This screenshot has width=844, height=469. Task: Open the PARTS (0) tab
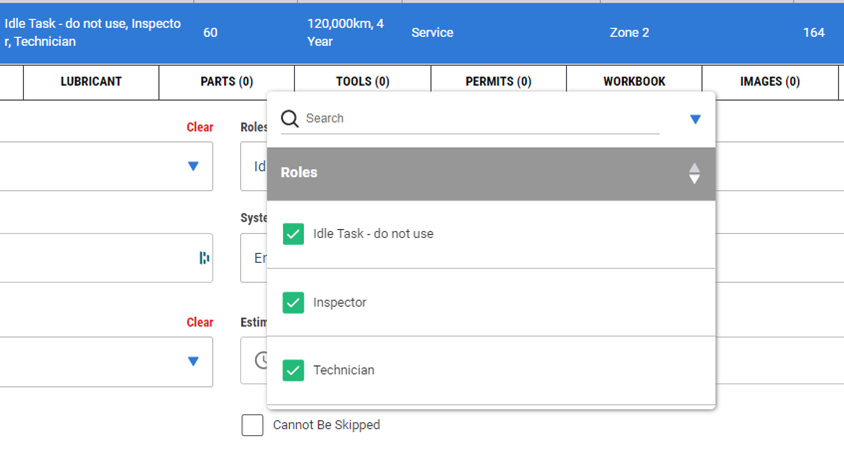[x=227, y=82]
